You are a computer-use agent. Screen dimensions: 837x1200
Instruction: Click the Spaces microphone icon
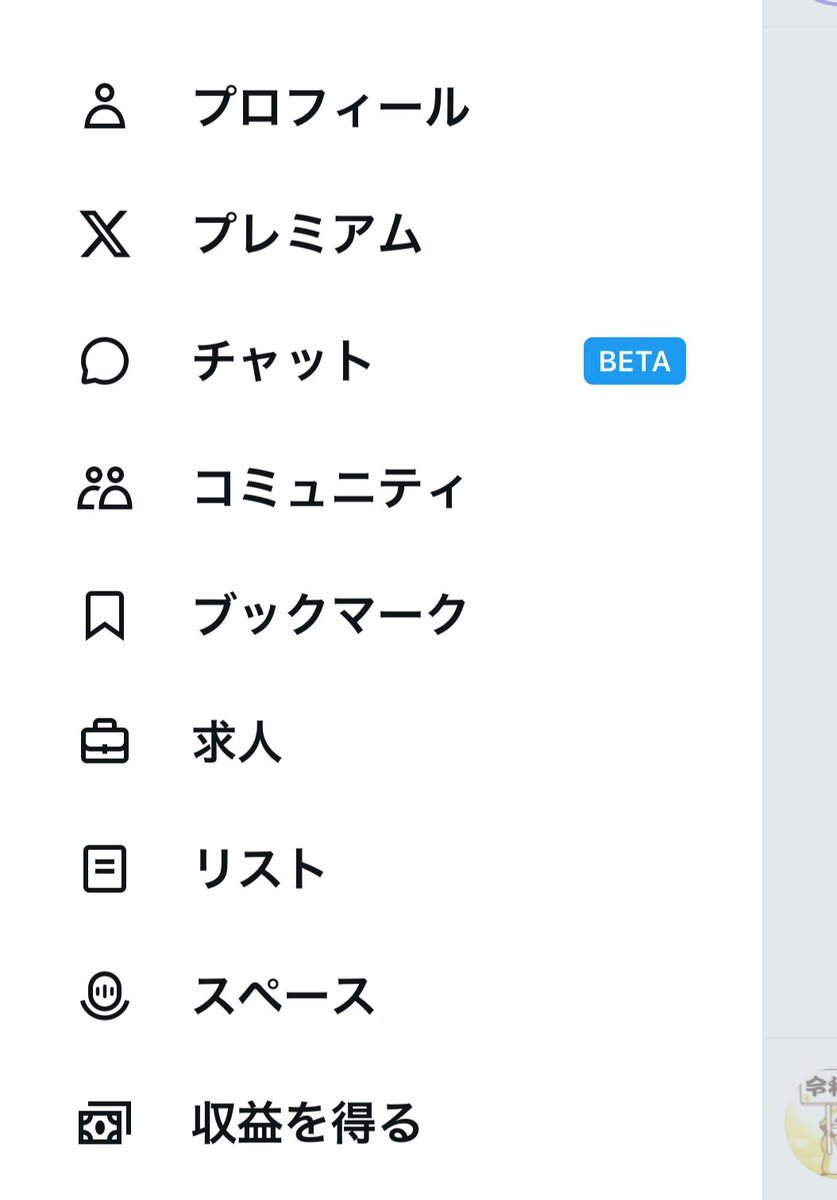tap(104, 996)
